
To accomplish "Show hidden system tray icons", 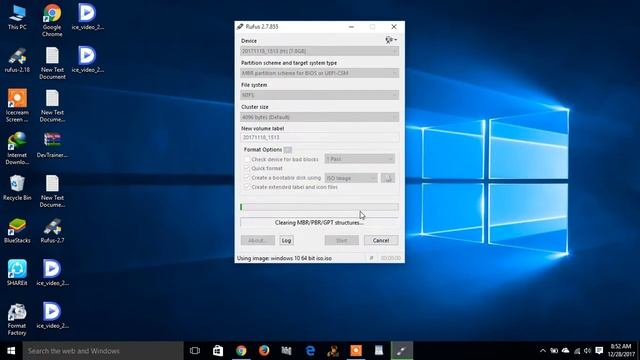I will tap(542, 351).
